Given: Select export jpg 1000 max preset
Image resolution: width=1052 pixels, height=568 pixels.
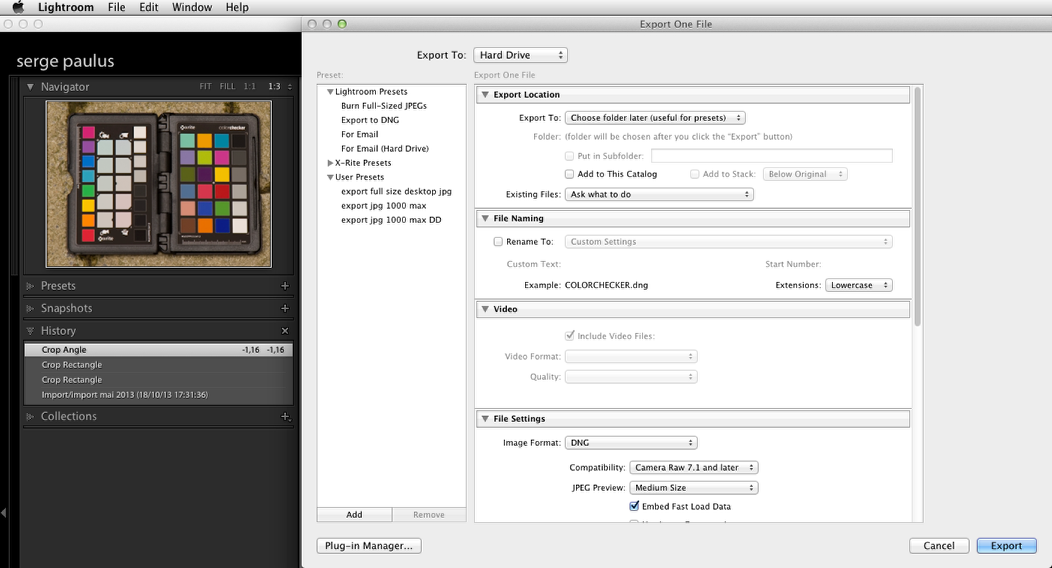Looking at the screenshot, I should pos(383,206).
